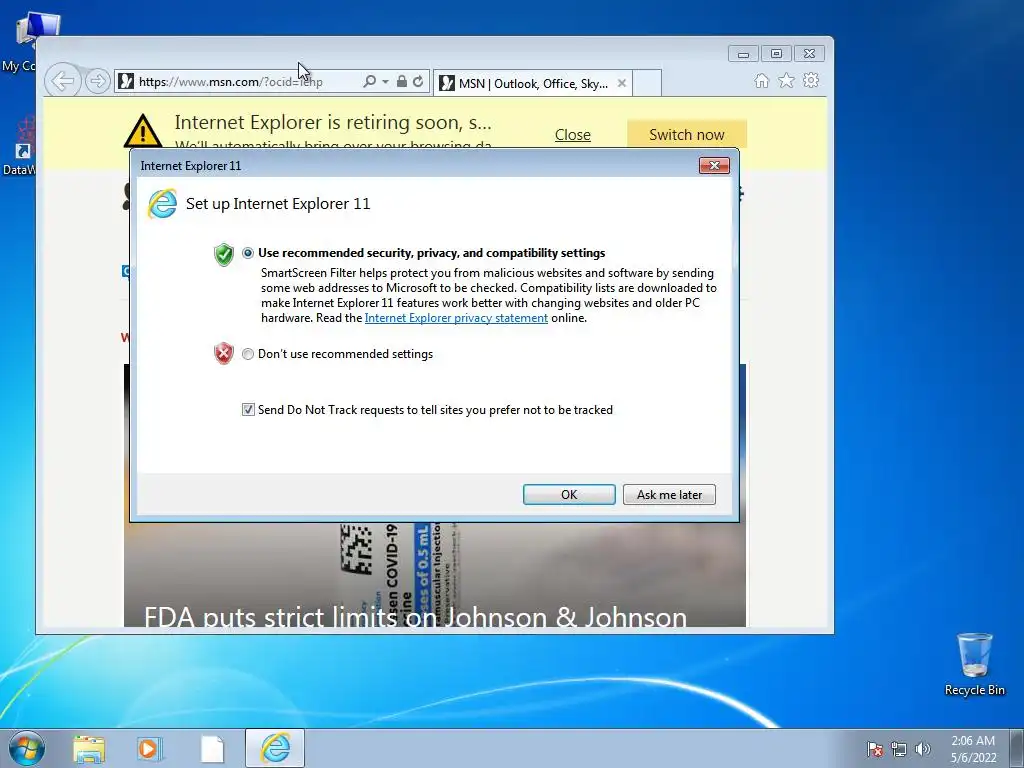The image size is (1024, 768).
Task: Select the Recycle Bin desktop icon
Action: coord(974,664)
